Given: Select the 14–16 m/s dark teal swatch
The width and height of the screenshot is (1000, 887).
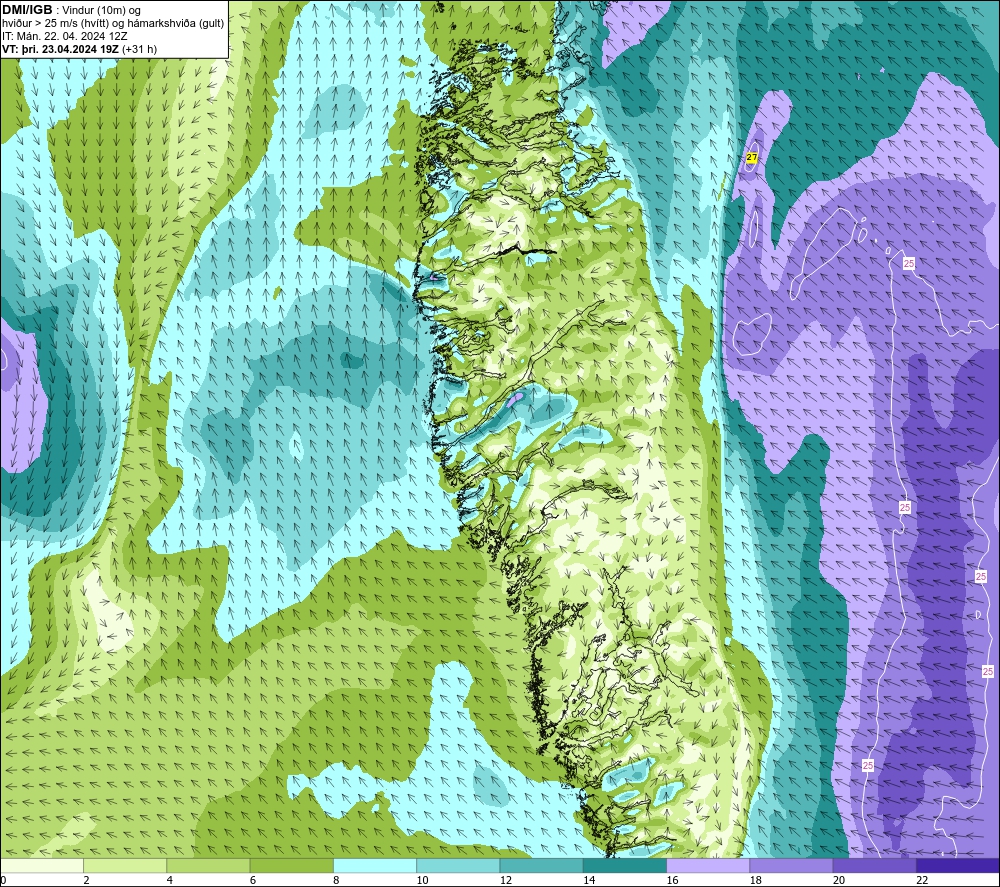Looking at the screenshot, I should click(x=625, y=866).
